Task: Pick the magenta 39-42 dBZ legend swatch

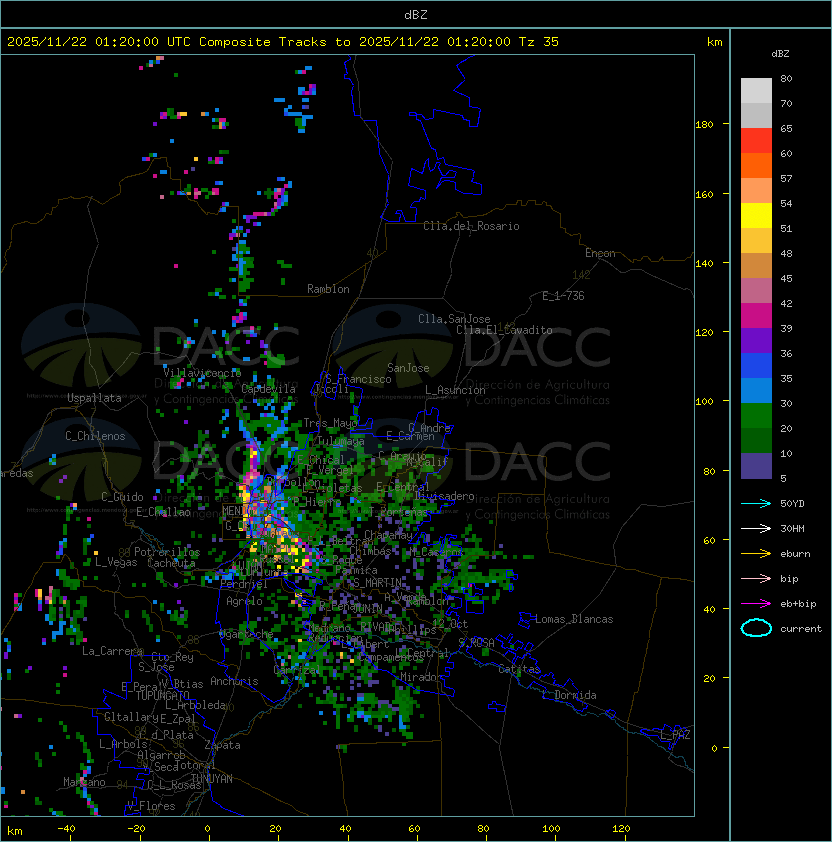Action: coord(756,316)
